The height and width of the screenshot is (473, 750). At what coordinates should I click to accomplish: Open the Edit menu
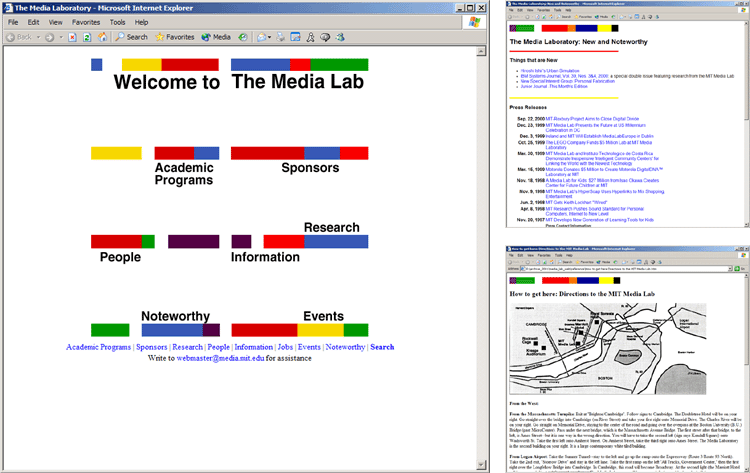[33, 22]
